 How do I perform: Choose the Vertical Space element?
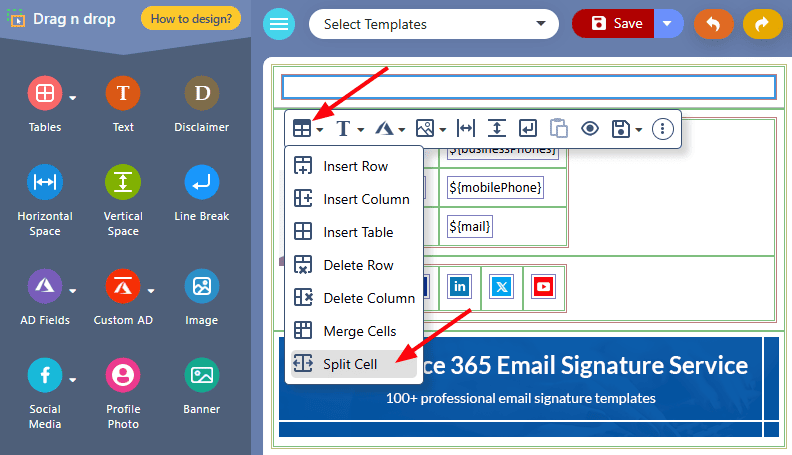[123, 182]
